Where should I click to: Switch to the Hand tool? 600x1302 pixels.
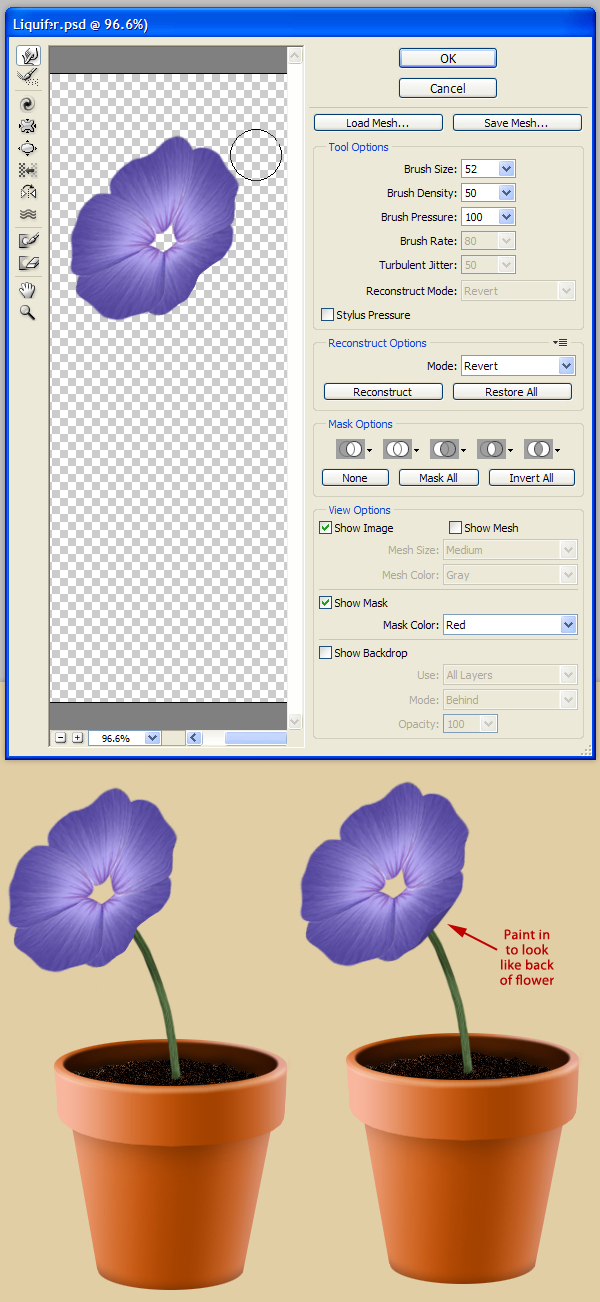click(28, 290)
